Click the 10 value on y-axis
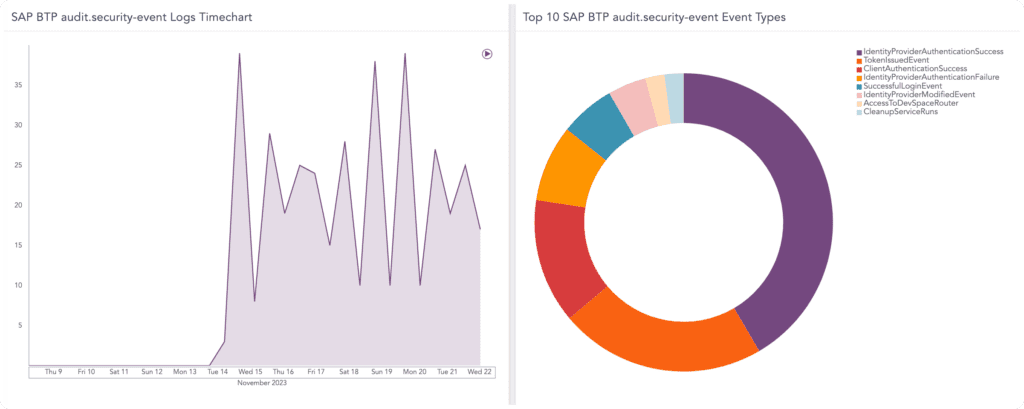 pyautogui.click(x=18, y=285)
